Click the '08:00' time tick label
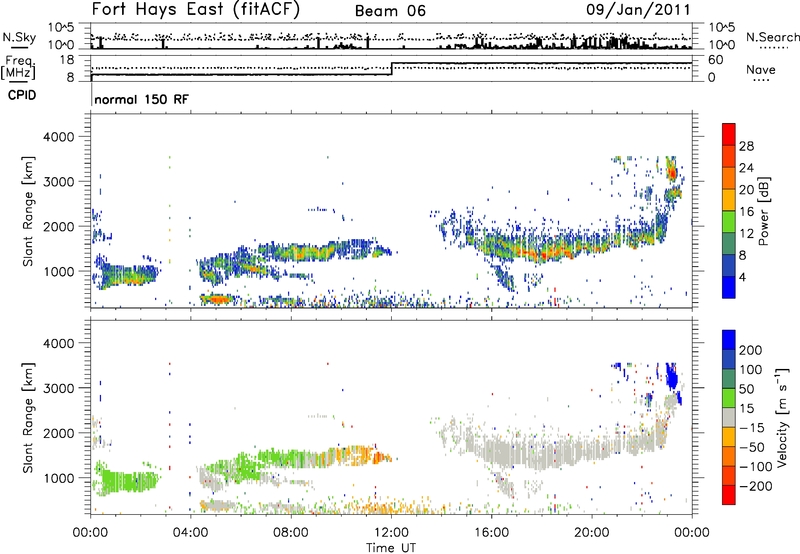Screen dimensions: 800x554 291,533
